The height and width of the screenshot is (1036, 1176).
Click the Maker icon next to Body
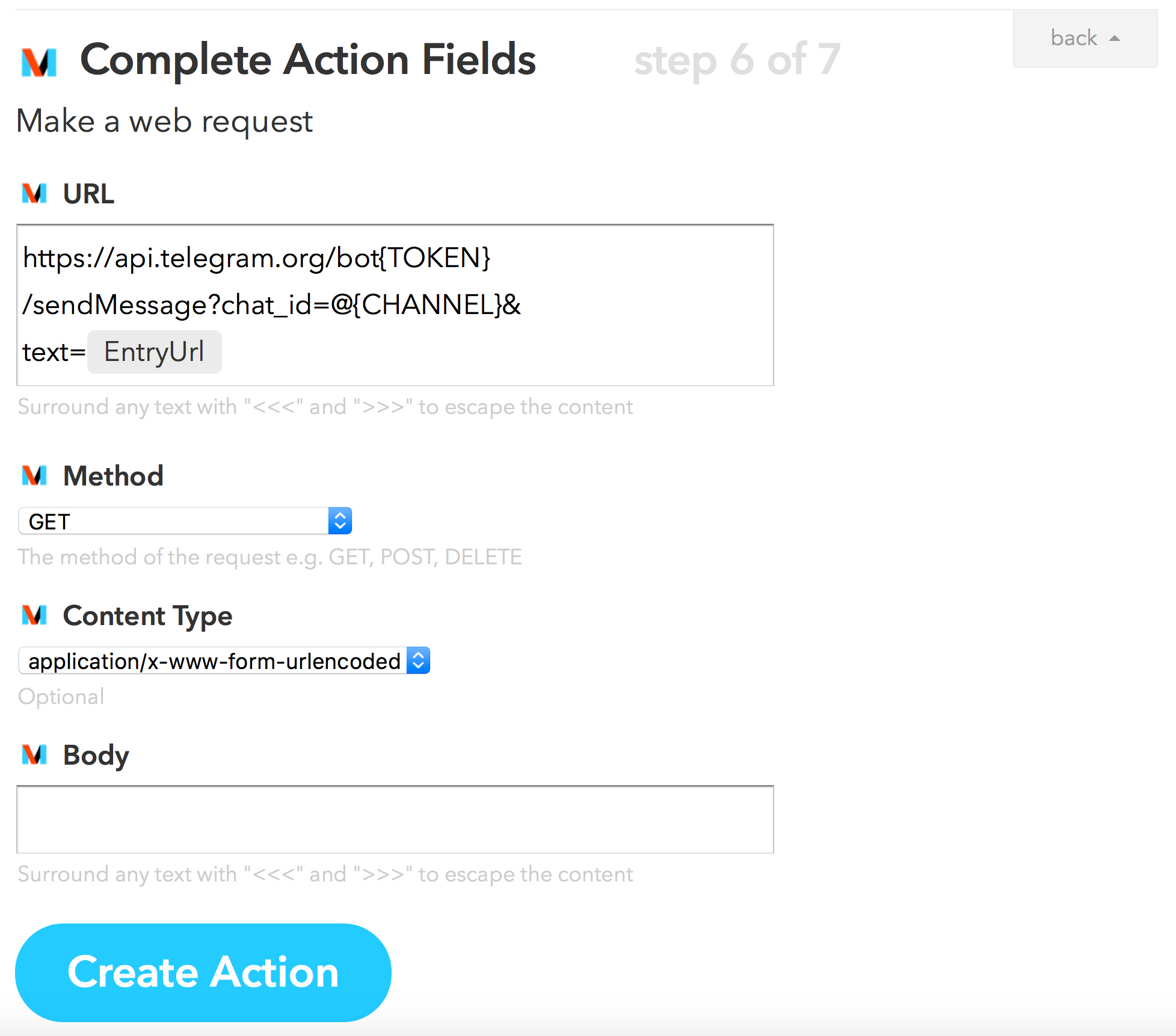(34, 755)
